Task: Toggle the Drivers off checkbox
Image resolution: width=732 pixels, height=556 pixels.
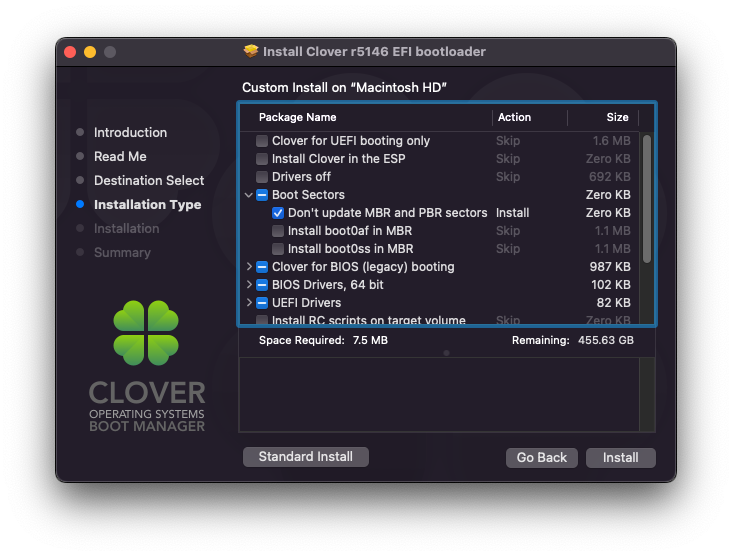Action: point(262,177)
